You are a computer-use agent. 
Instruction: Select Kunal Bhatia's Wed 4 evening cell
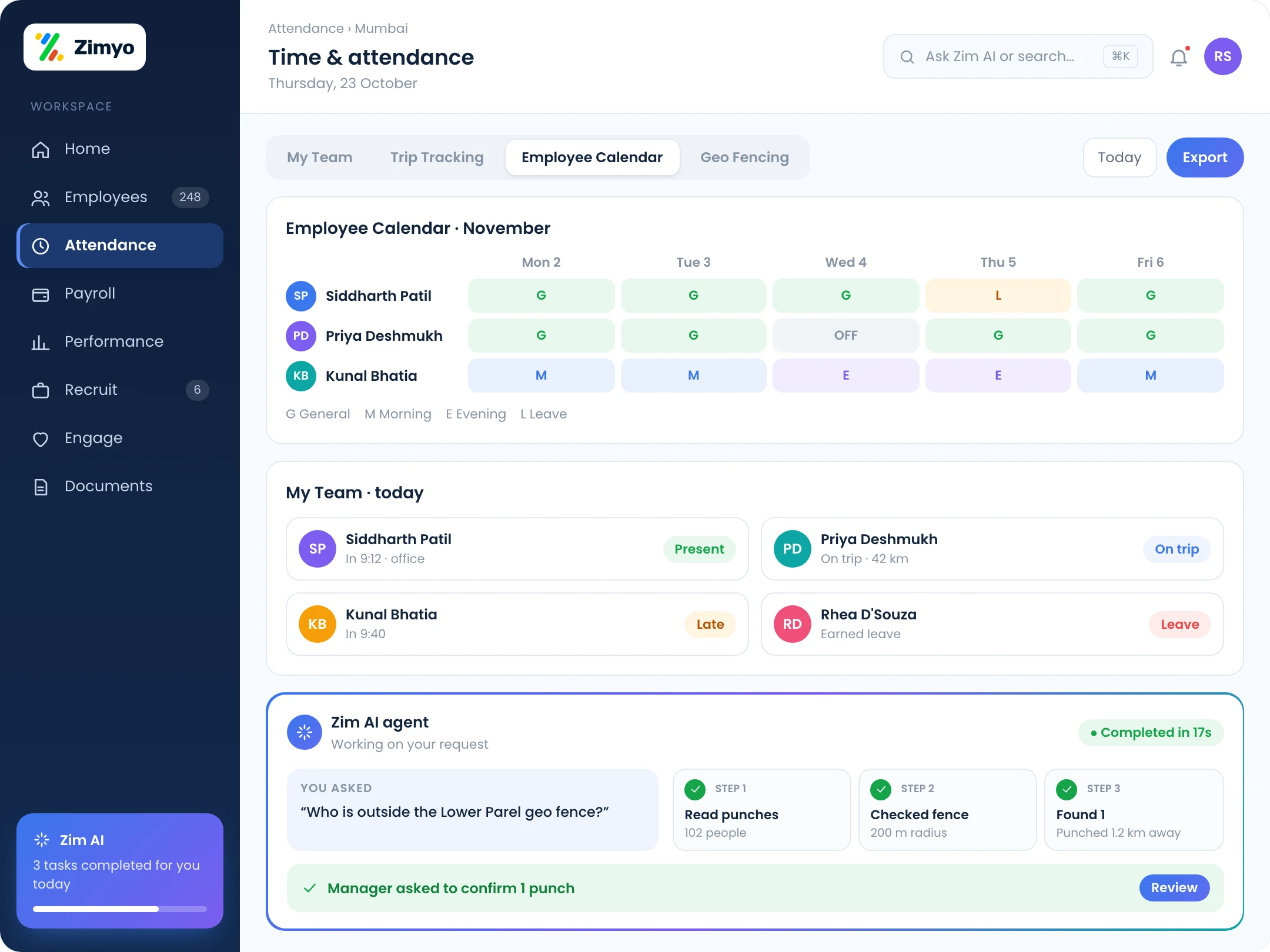coord(845,376)
